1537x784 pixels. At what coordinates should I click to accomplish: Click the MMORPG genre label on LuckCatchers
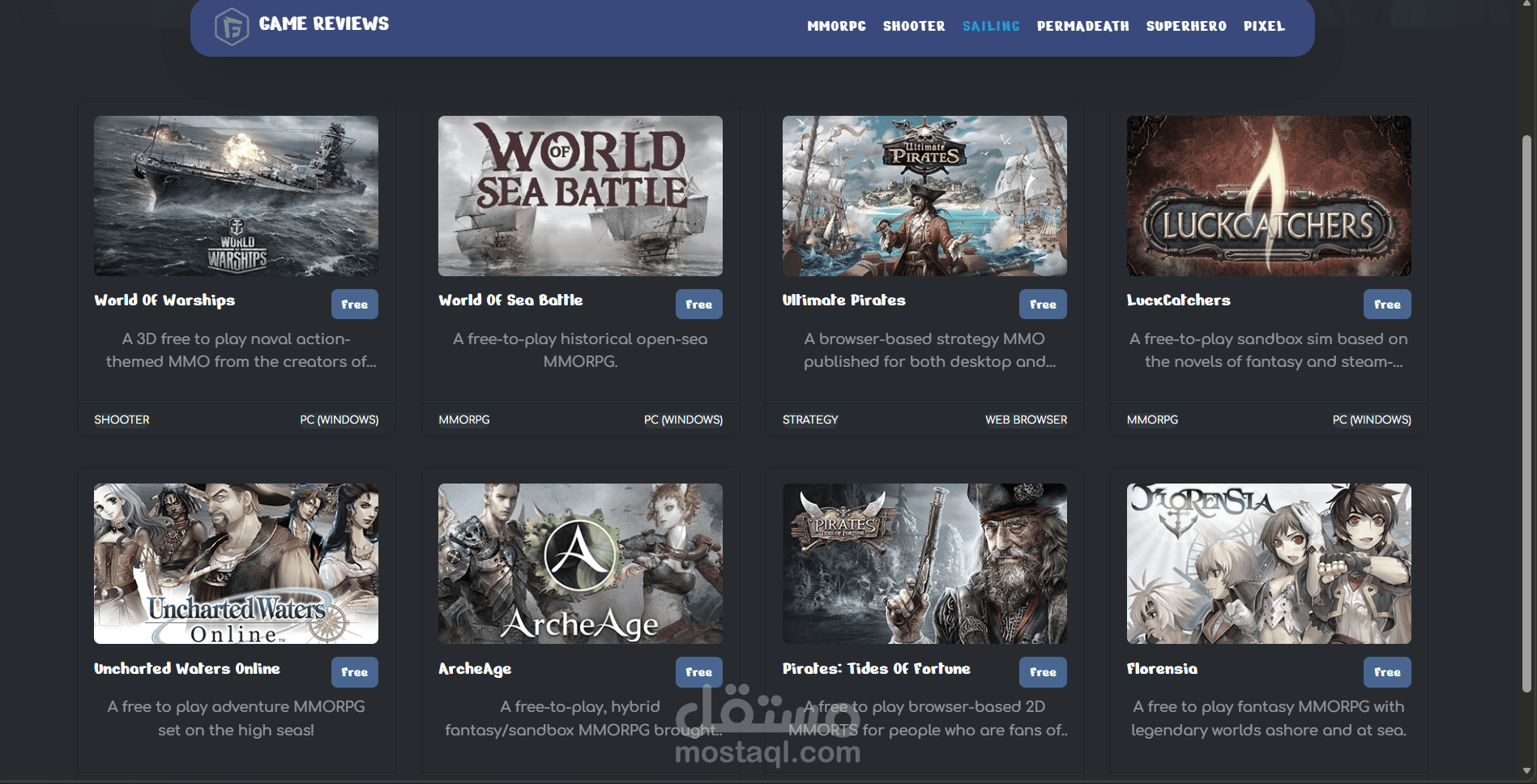1152,420
